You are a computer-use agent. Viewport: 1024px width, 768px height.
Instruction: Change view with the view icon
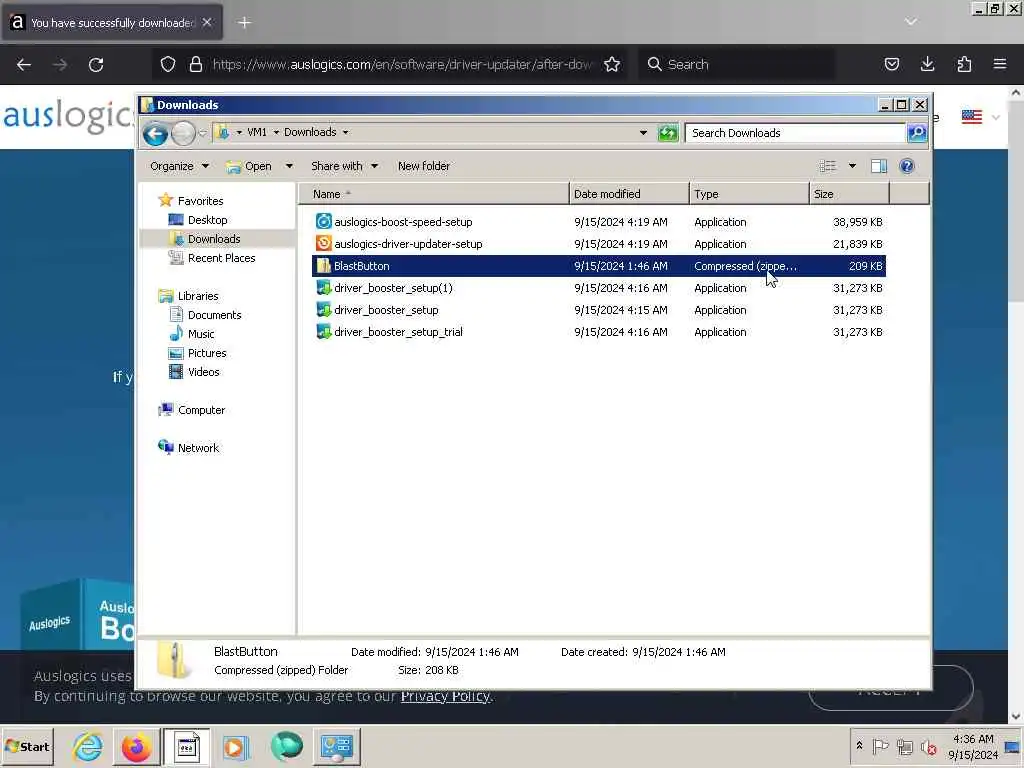point(827,166)
